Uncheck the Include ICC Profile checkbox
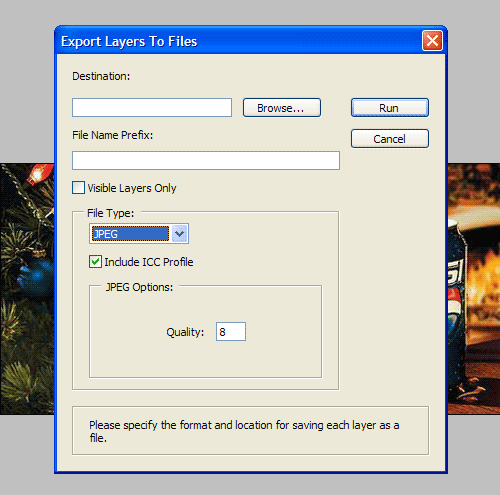The height and width of the screenshot is (495, 500). 95,262
